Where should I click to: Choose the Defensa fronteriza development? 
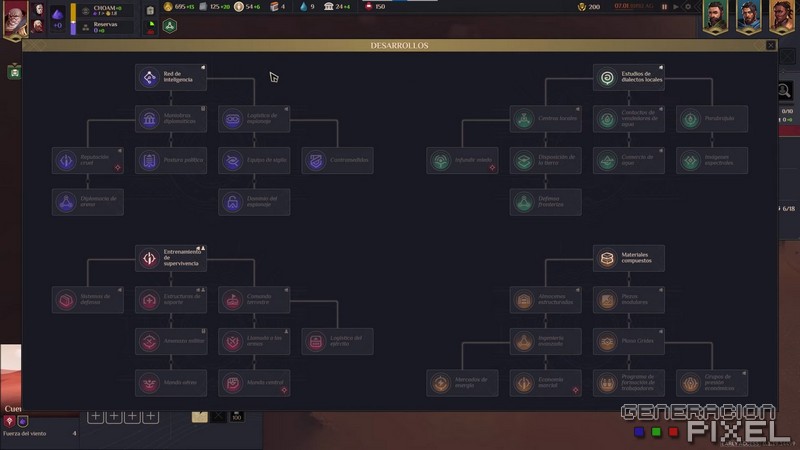pos(545,202)
